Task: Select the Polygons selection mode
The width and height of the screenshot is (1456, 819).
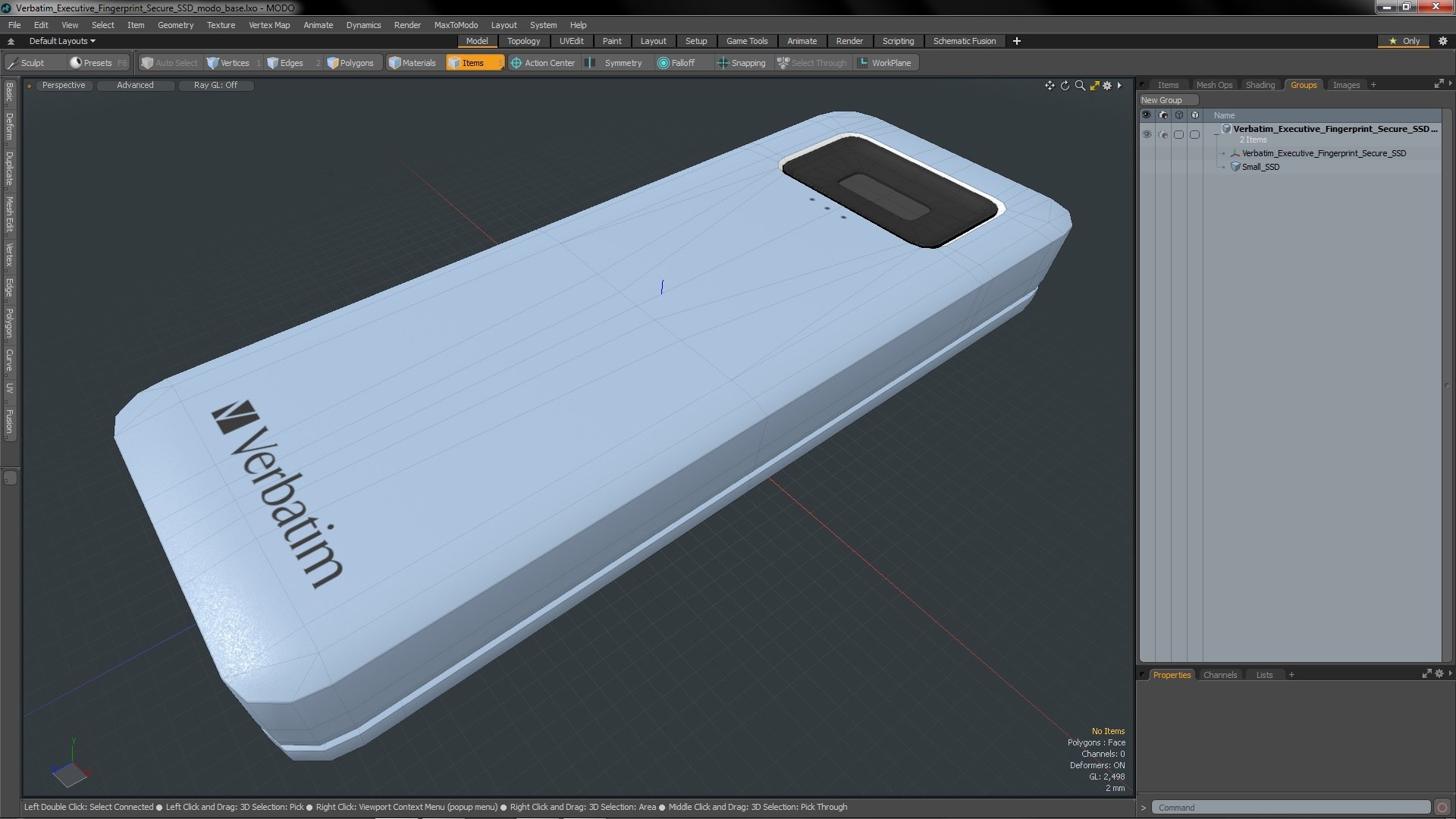Action: point(350,63)
